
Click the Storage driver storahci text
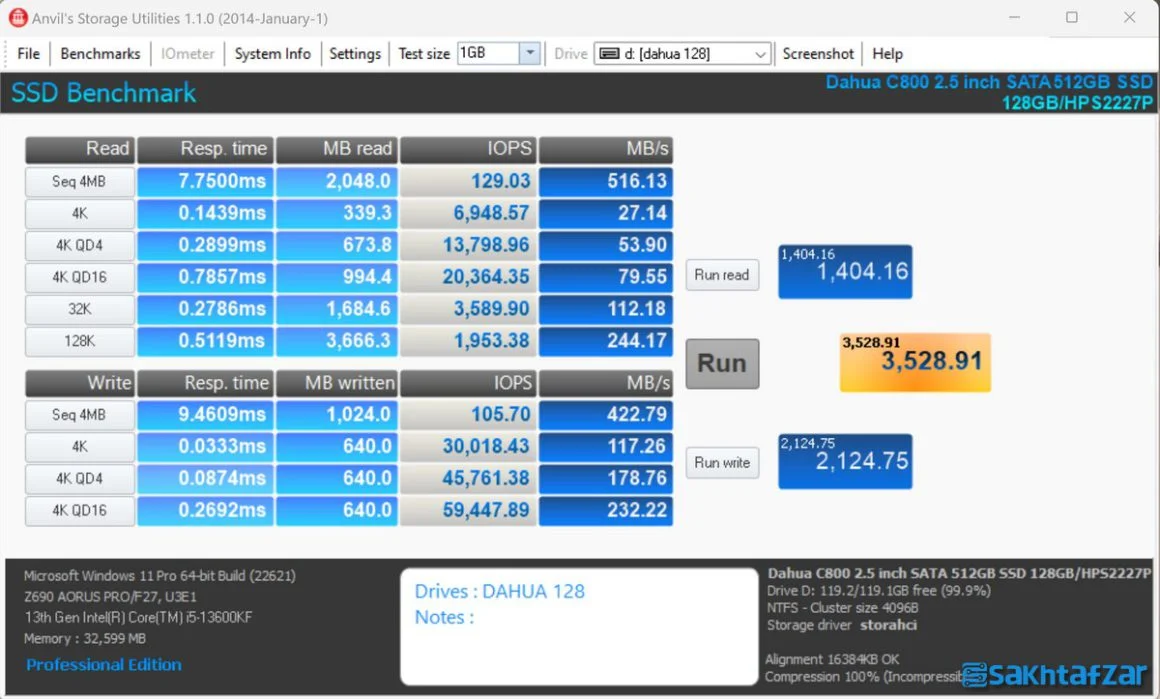(842, 626)
